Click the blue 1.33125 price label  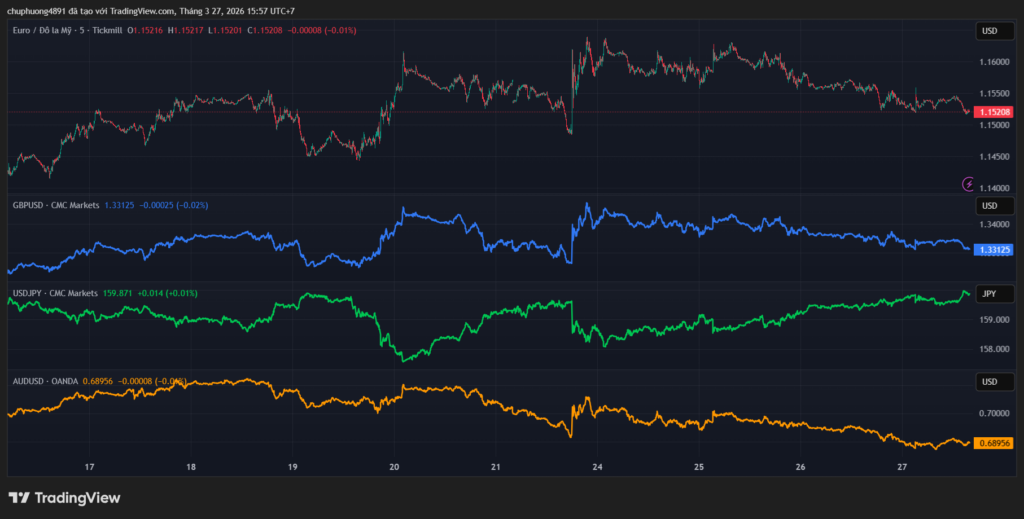(994, 249)
